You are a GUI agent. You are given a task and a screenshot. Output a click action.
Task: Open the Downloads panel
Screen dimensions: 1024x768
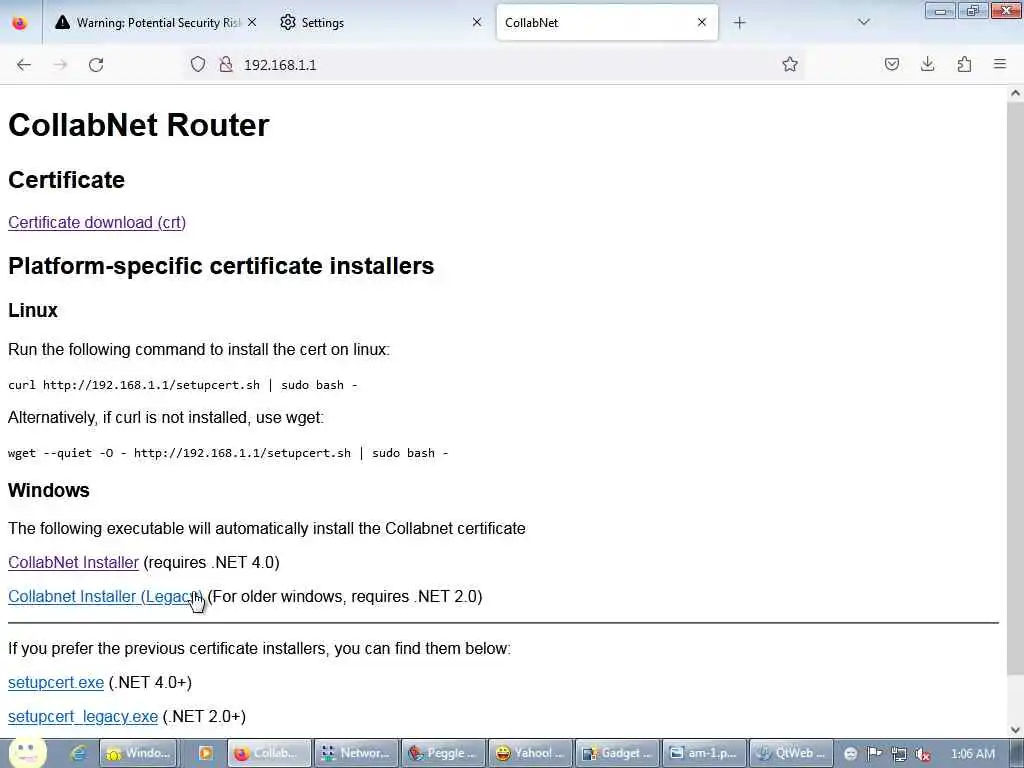coord(928,64)
